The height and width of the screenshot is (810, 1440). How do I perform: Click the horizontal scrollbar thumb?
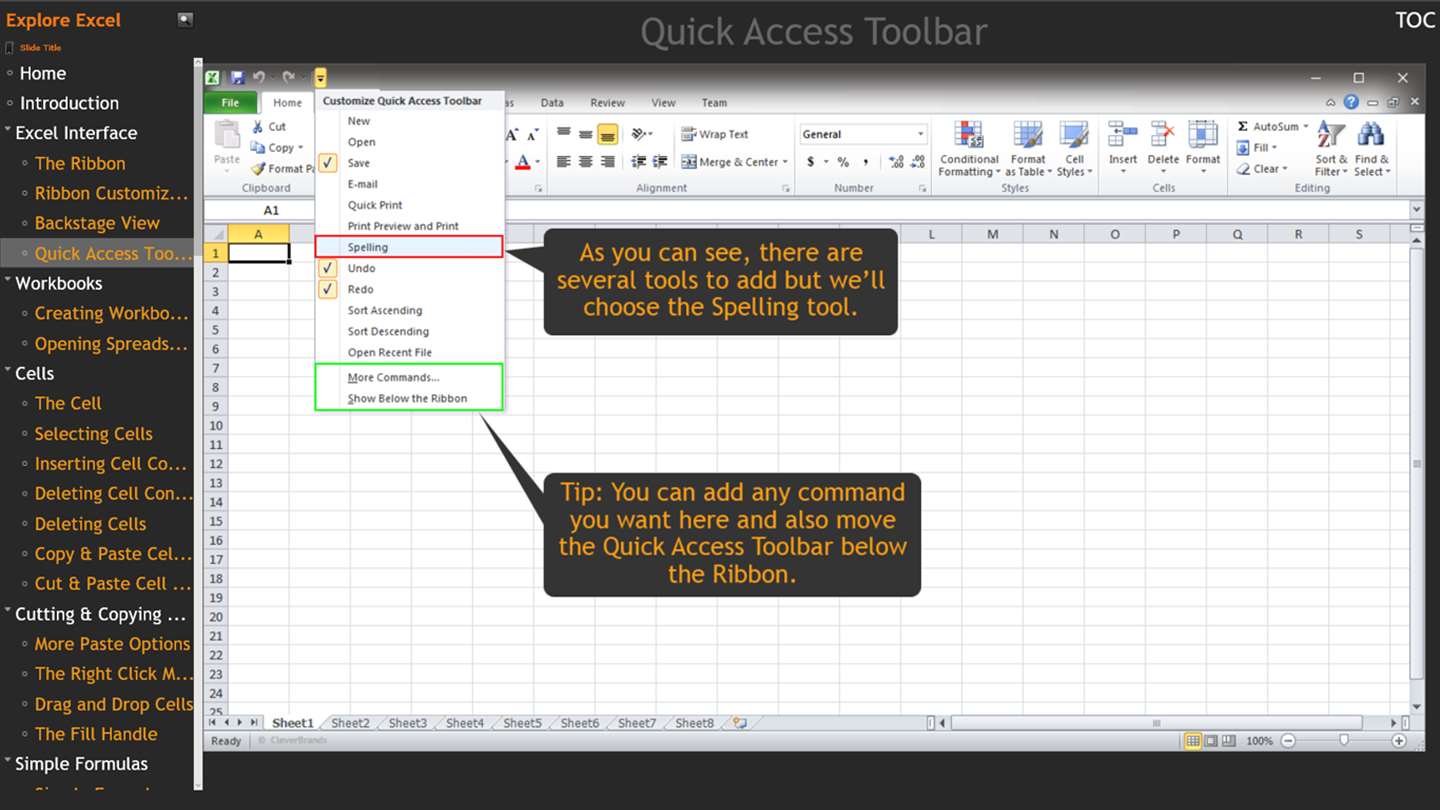click(1156, 723)
